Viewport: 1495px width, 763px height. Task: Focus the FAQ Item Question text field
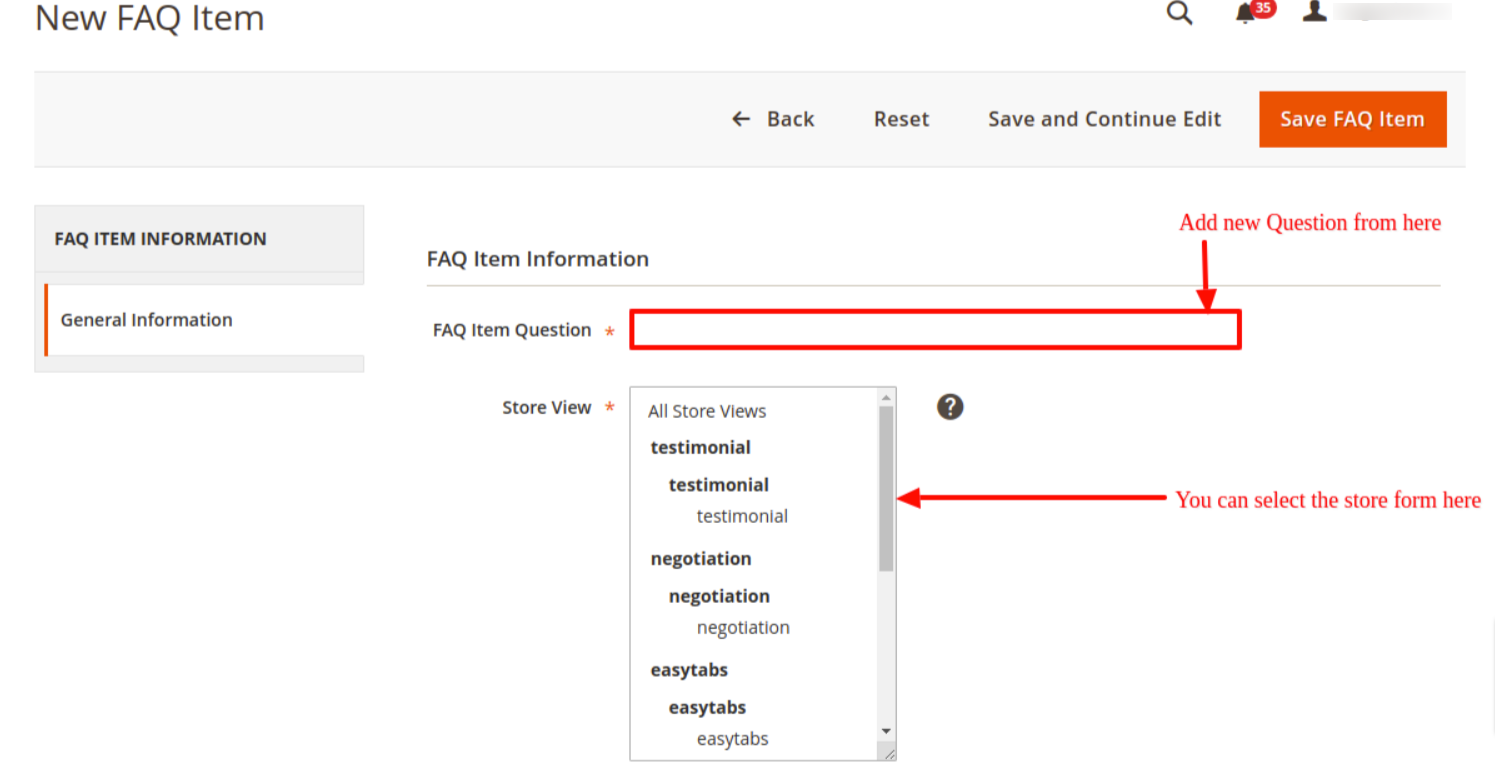click(934, 330)
